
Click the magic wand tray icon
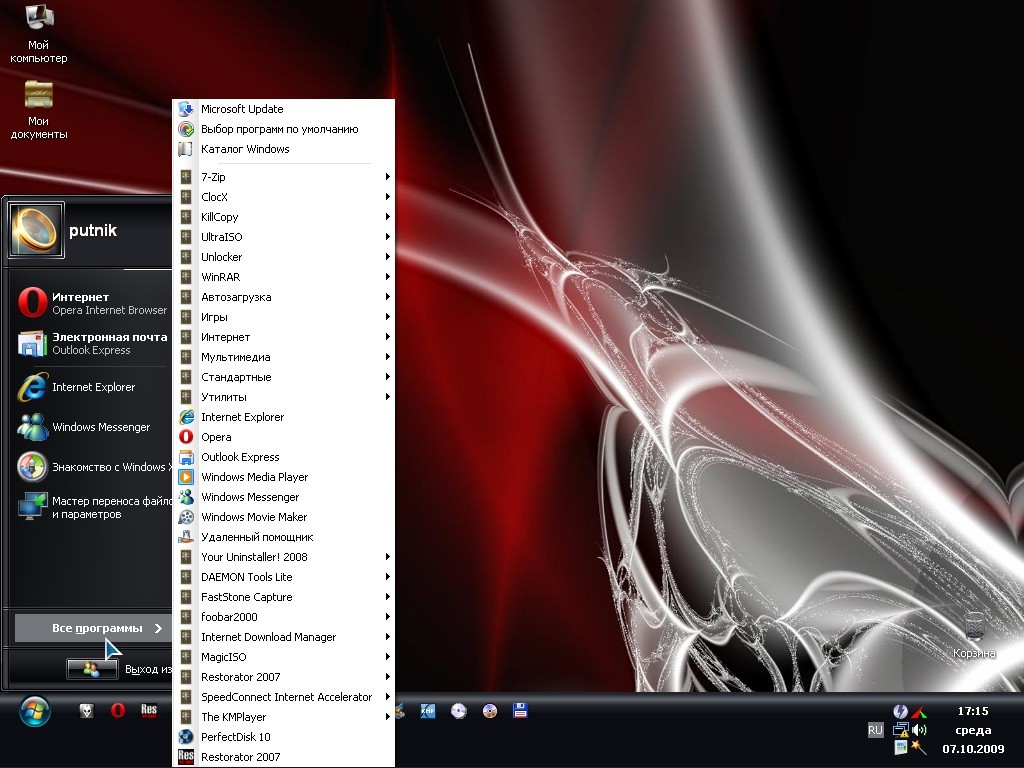pos(920,748)
